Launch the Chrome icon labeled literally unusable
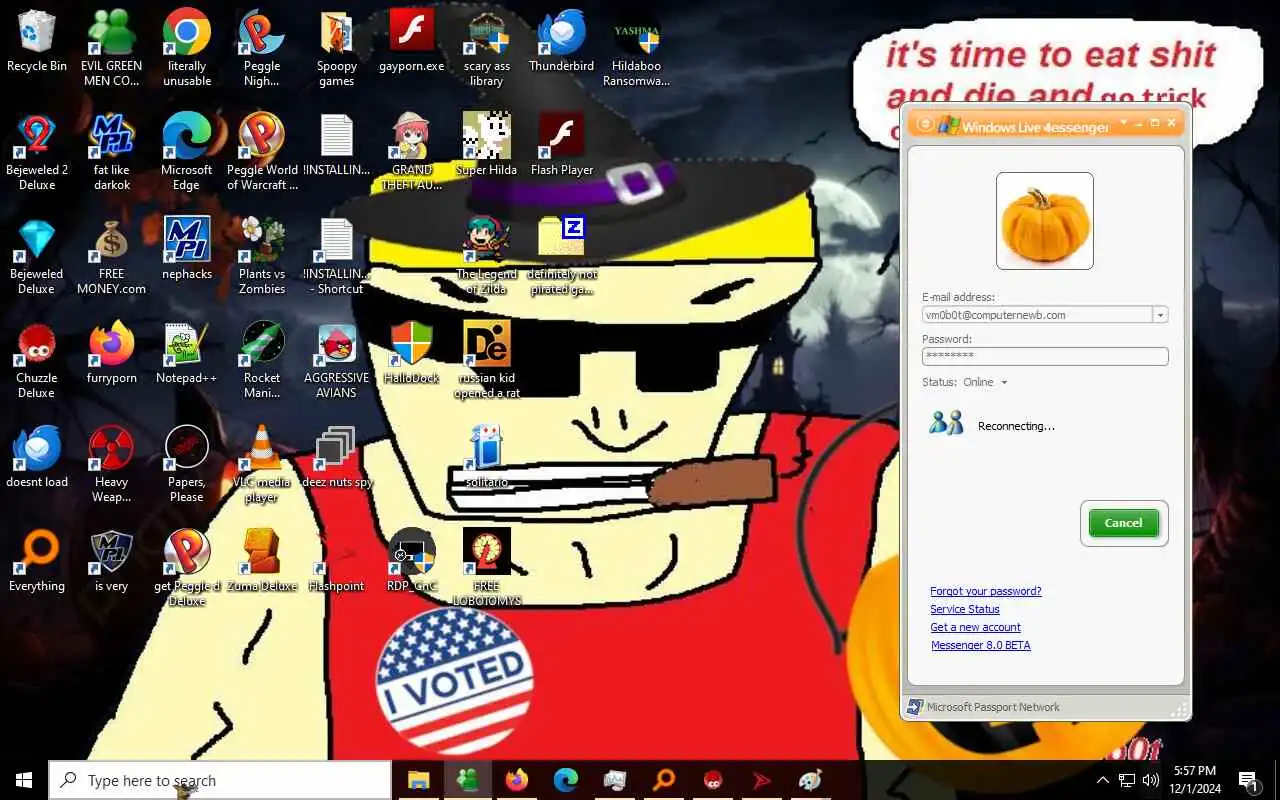The width and height of the screenshot is (1280, 800). coord(187,48)
